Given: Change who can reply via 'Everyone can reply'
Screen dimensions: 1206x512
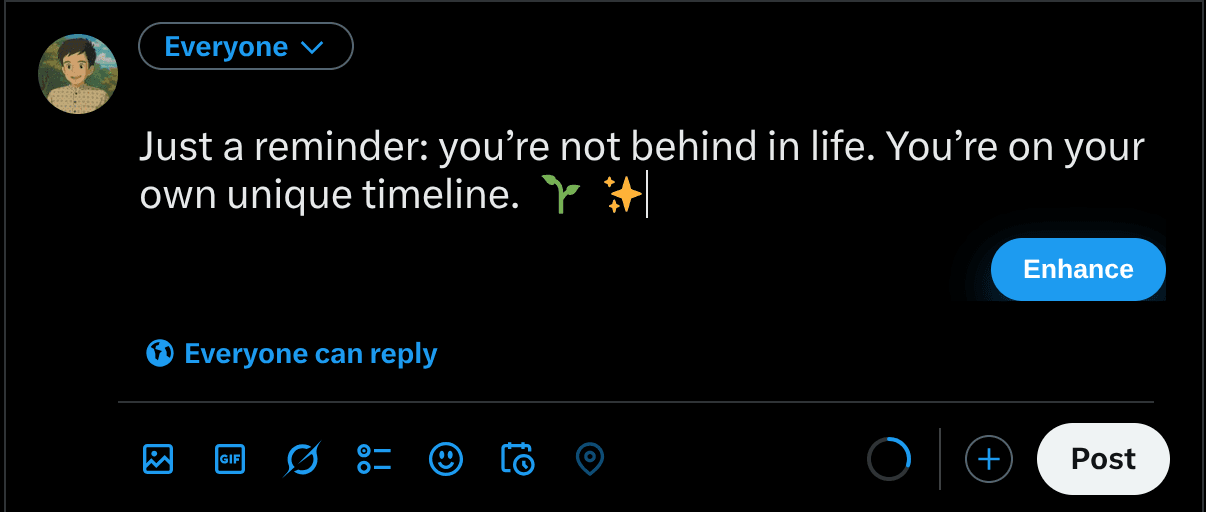Looking at the screenshot, I should [x=310, y=353].
